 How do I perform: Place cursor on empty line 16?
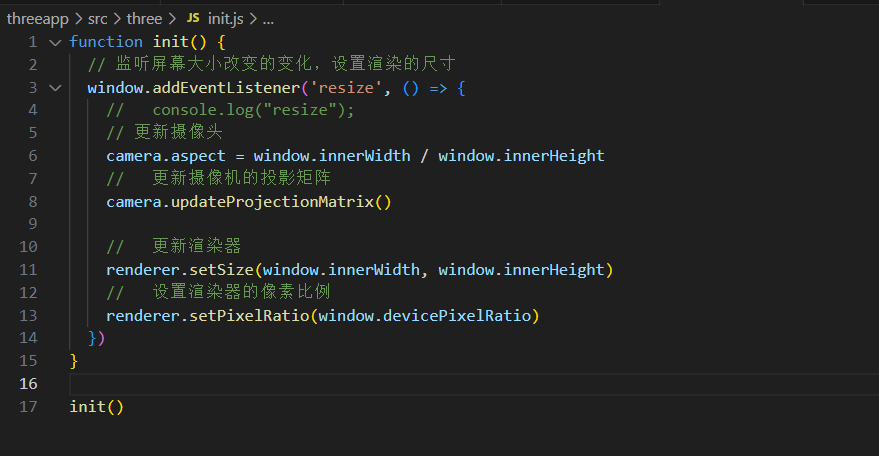[474, 384]
